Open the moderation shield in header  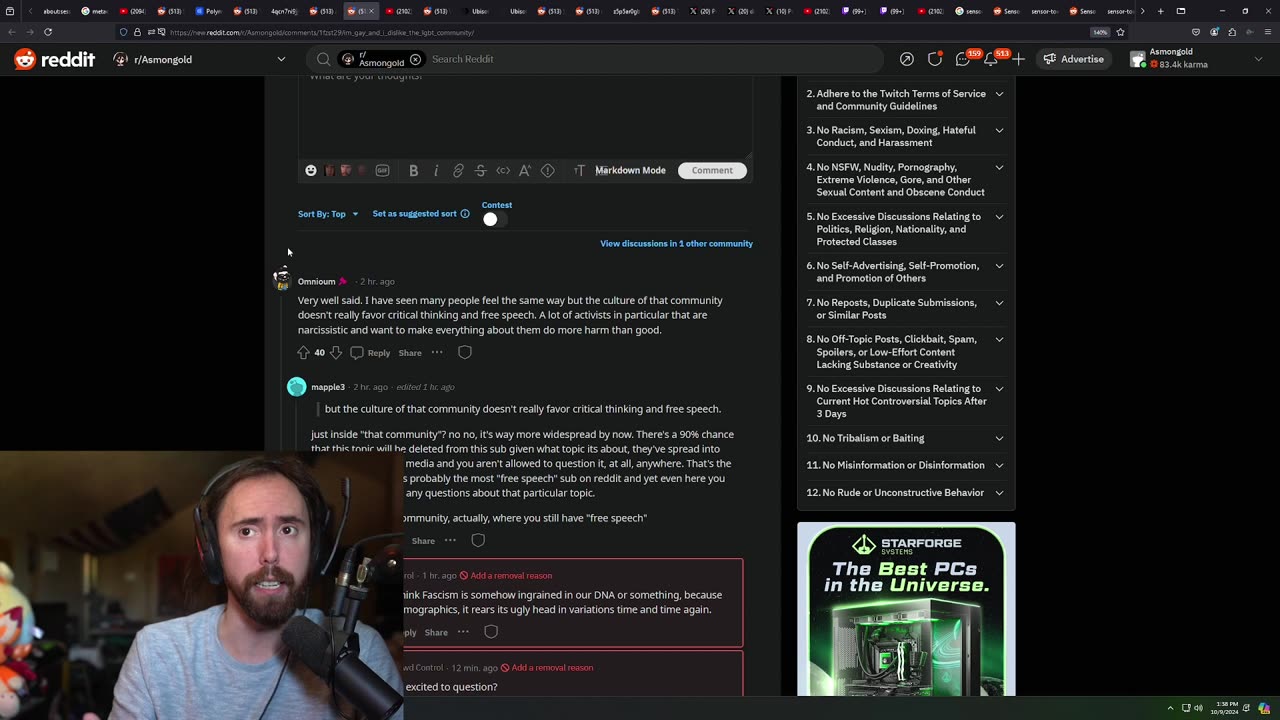coord(934,59)
